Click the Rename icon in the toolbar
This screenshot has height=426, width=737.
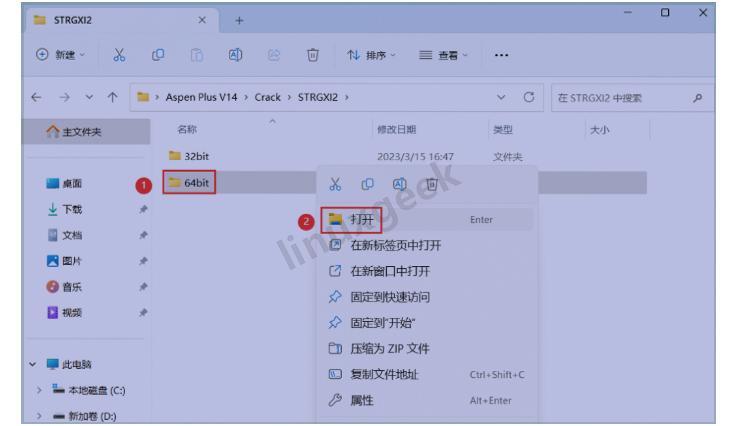pyautogui.click(x=235, y=55)
